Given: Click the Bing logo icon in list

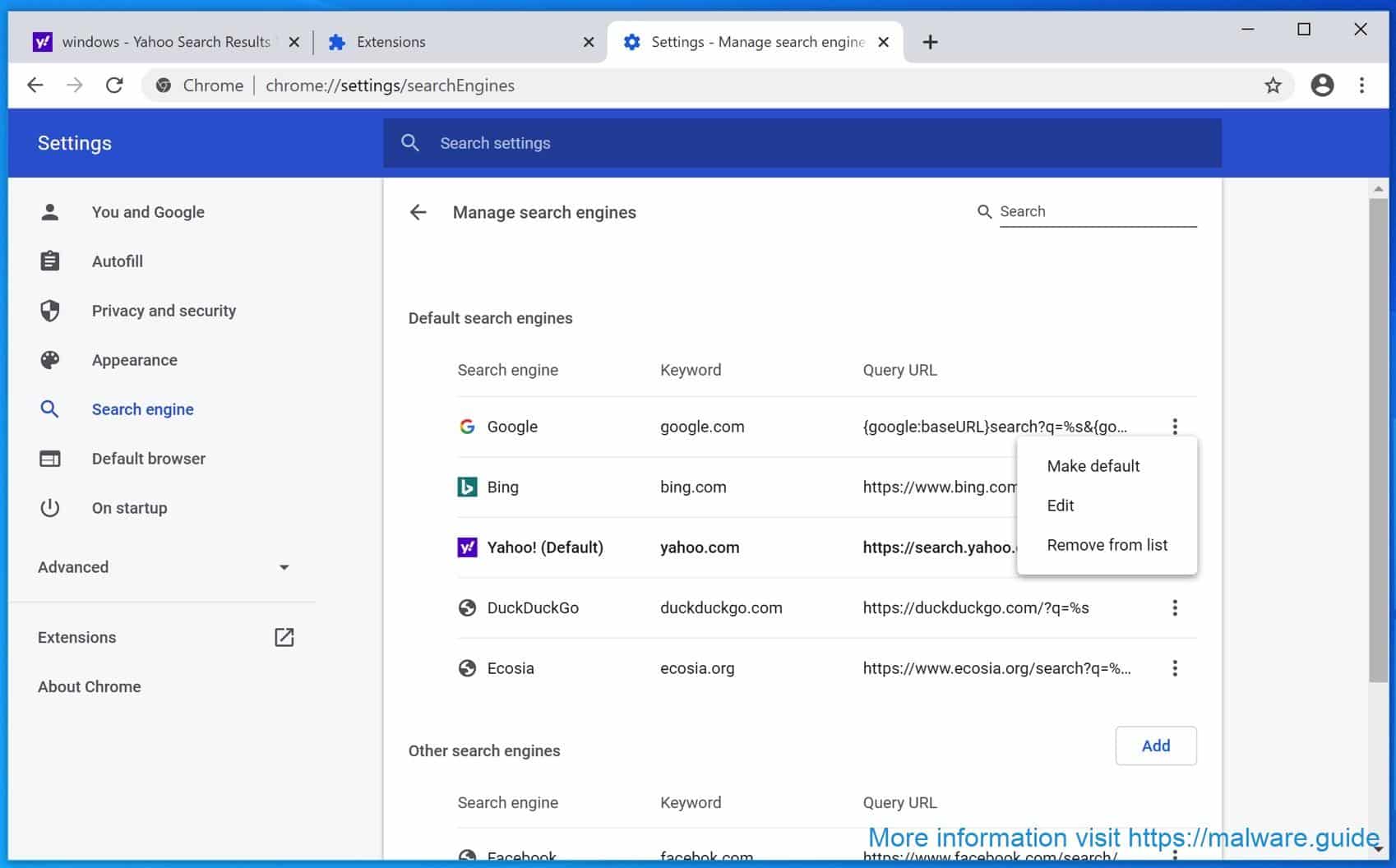Looking at the screenshot, I should [467, 487].
